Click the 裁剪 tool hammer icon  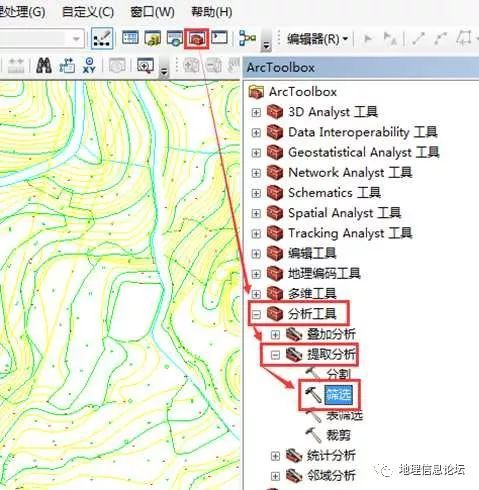[313, 435]
